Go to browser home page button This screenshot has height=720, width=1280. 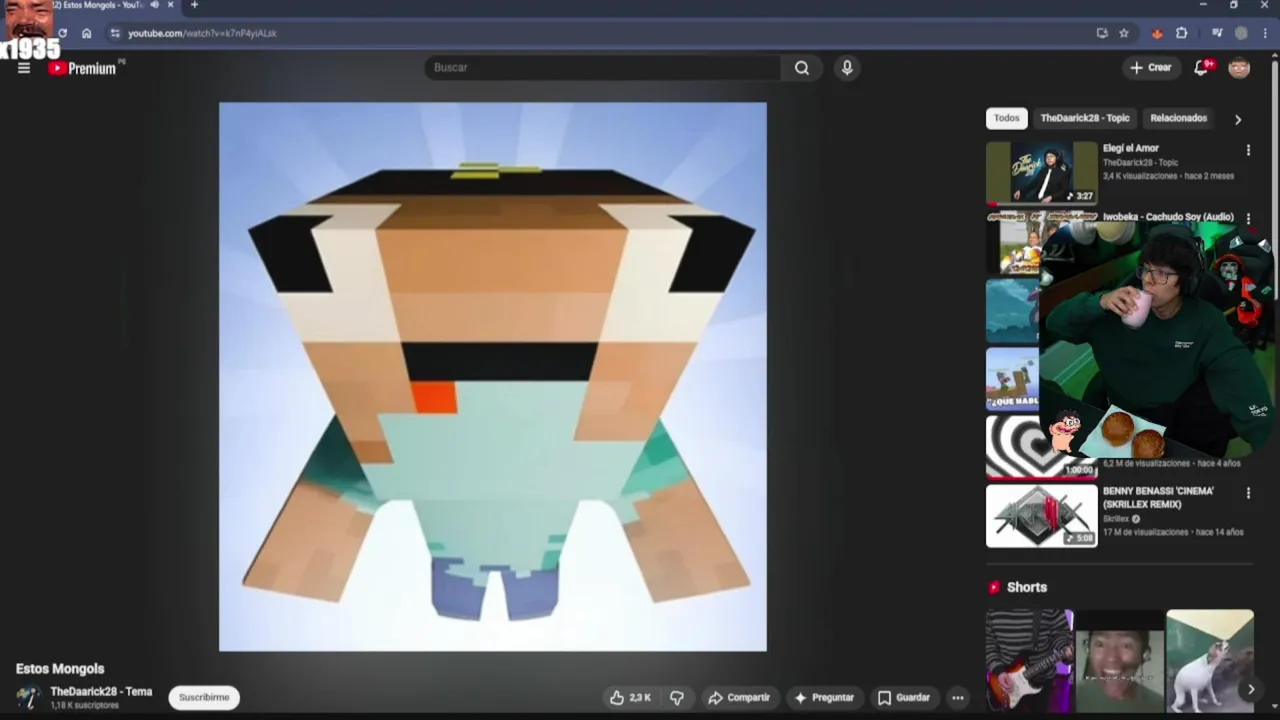(x=87, y=33)
